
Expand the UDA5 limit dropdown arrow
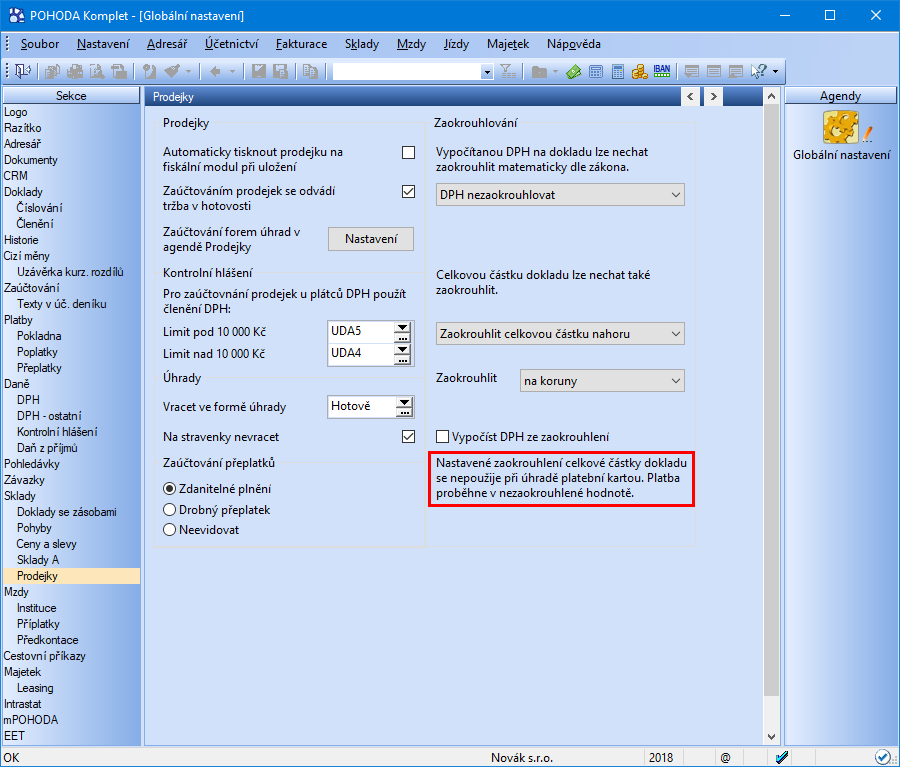point(402,327)
